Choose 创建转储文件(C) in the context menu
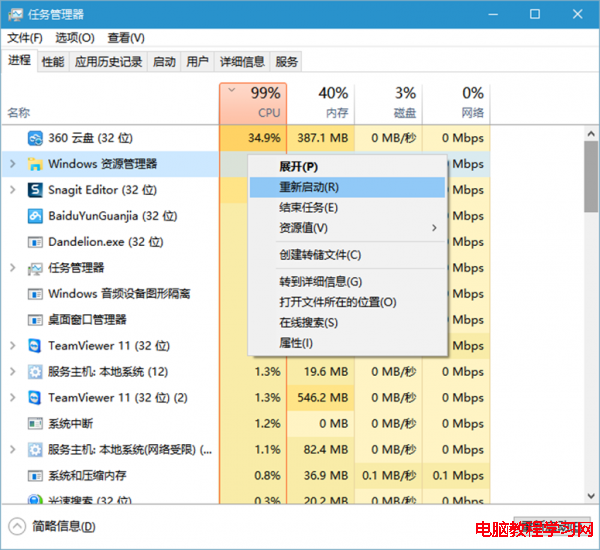Screen dimensions: 600x550 pyautogui.click(x=347, y=255)
